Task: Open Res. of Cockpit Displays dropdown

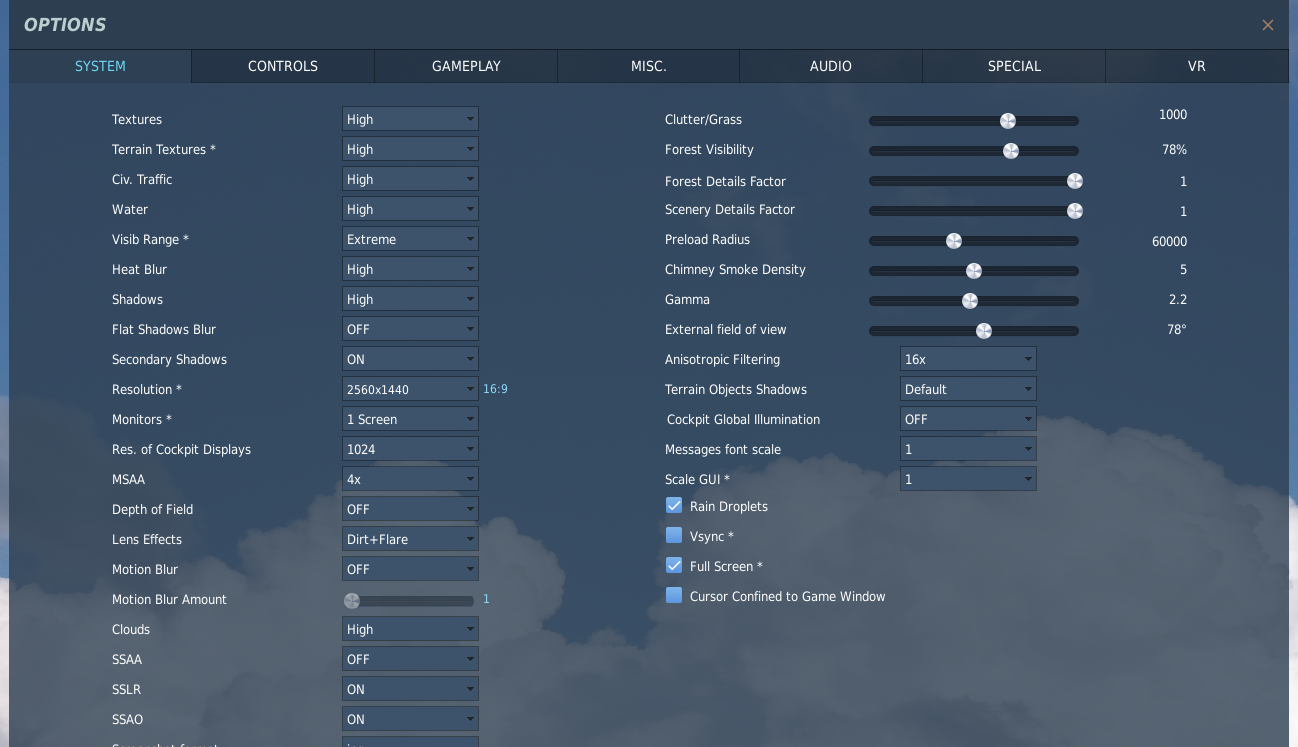Action: click(x=410, y=449)
